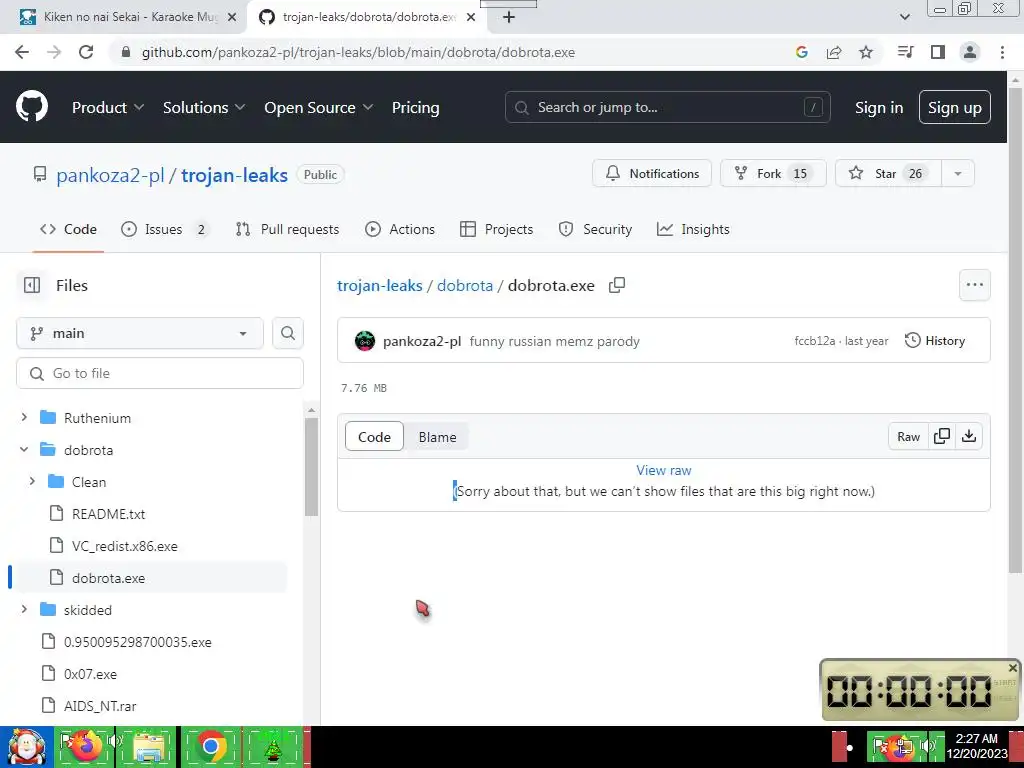Open the Insights tab

tap(693, 229)
